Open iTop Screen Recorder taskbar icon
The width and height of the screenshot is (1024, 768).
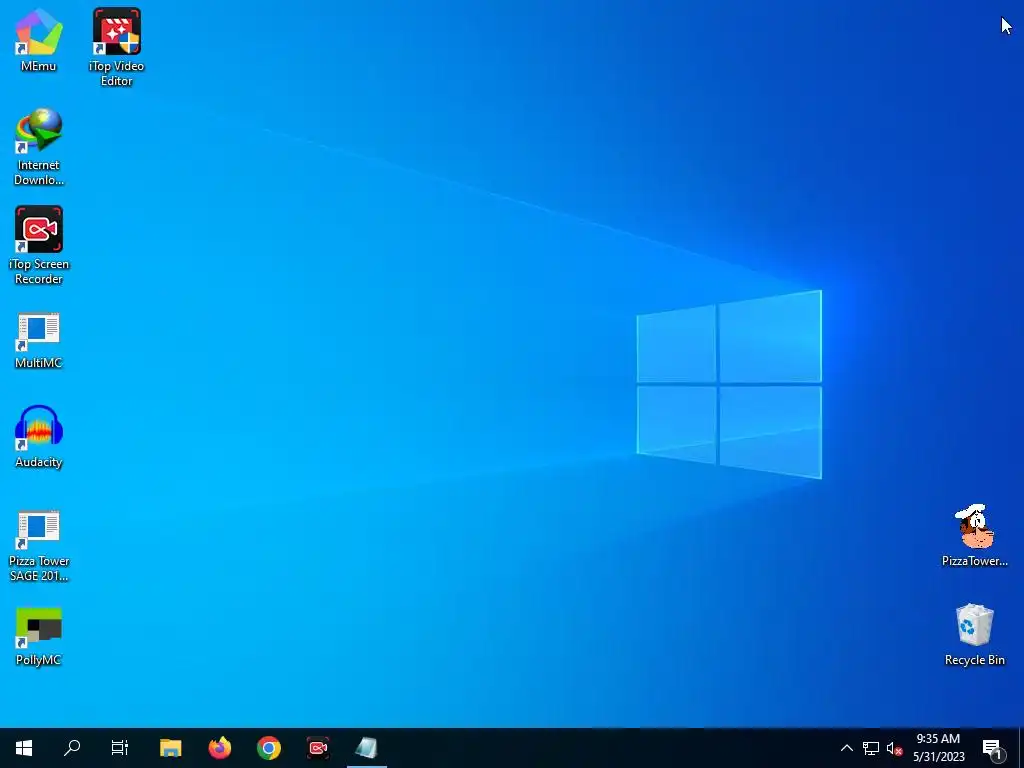click(318, 748)
